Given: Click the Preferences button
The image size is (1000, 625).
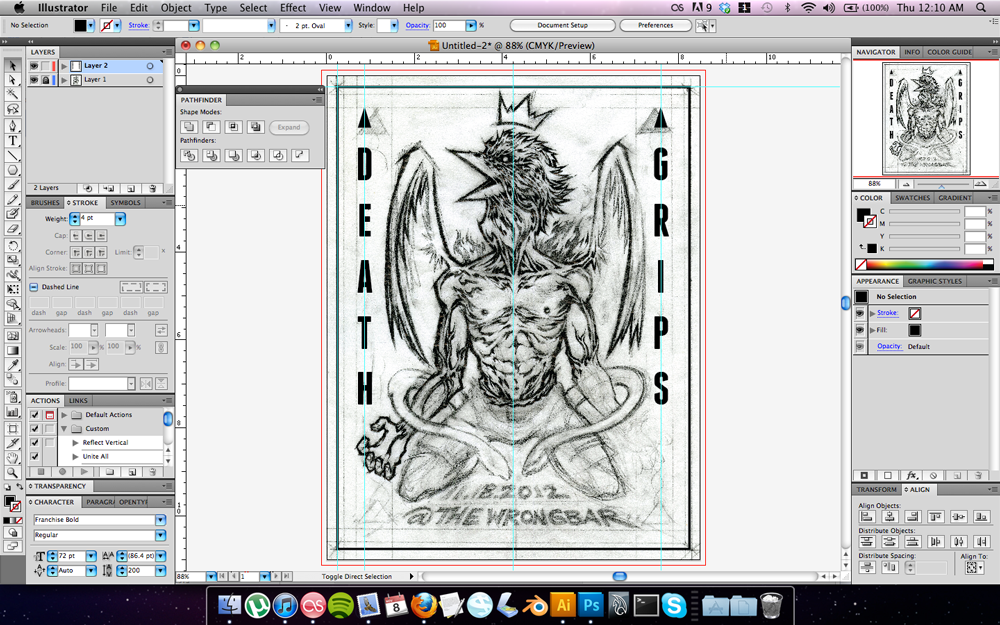Looking at the screenshot, I should [x=655, y=26].
